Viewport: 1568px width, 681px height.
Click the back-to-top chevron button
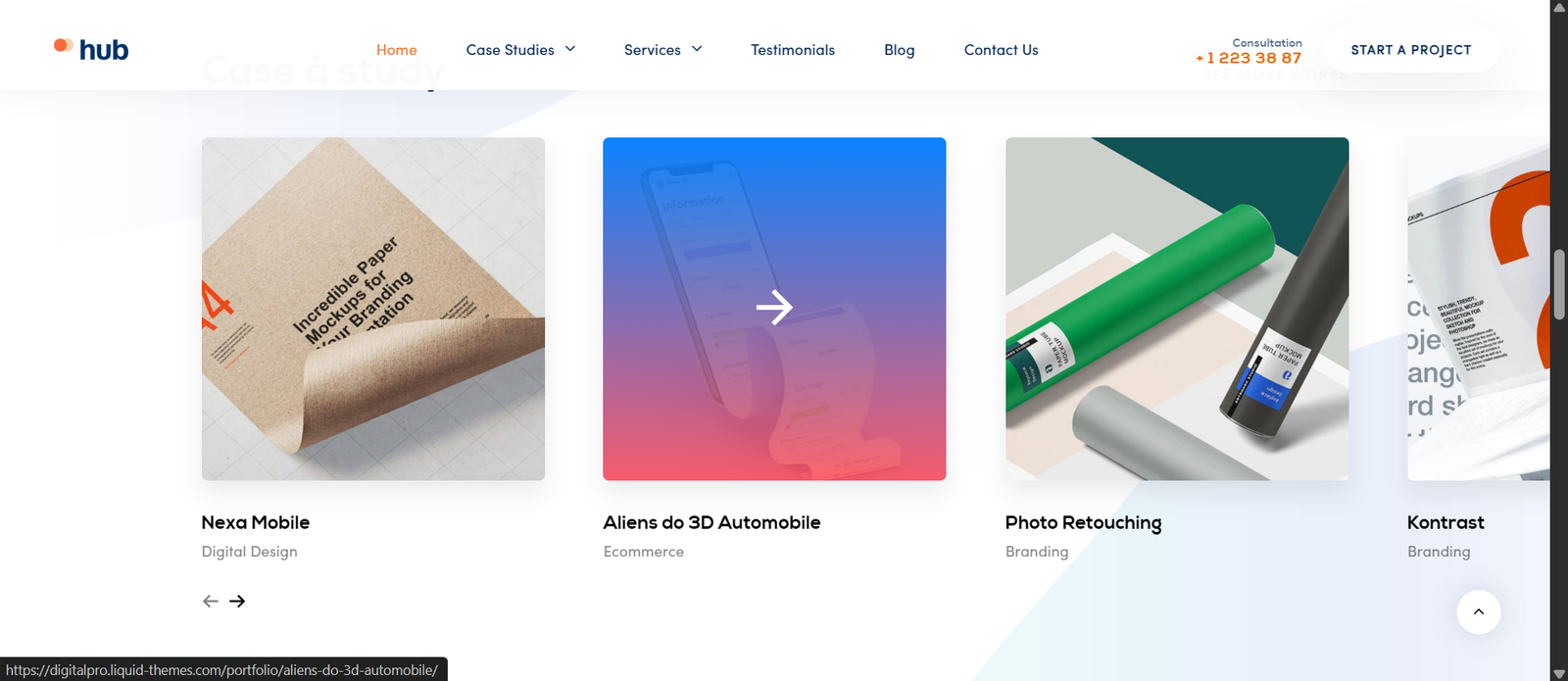tap(1479, 612)
